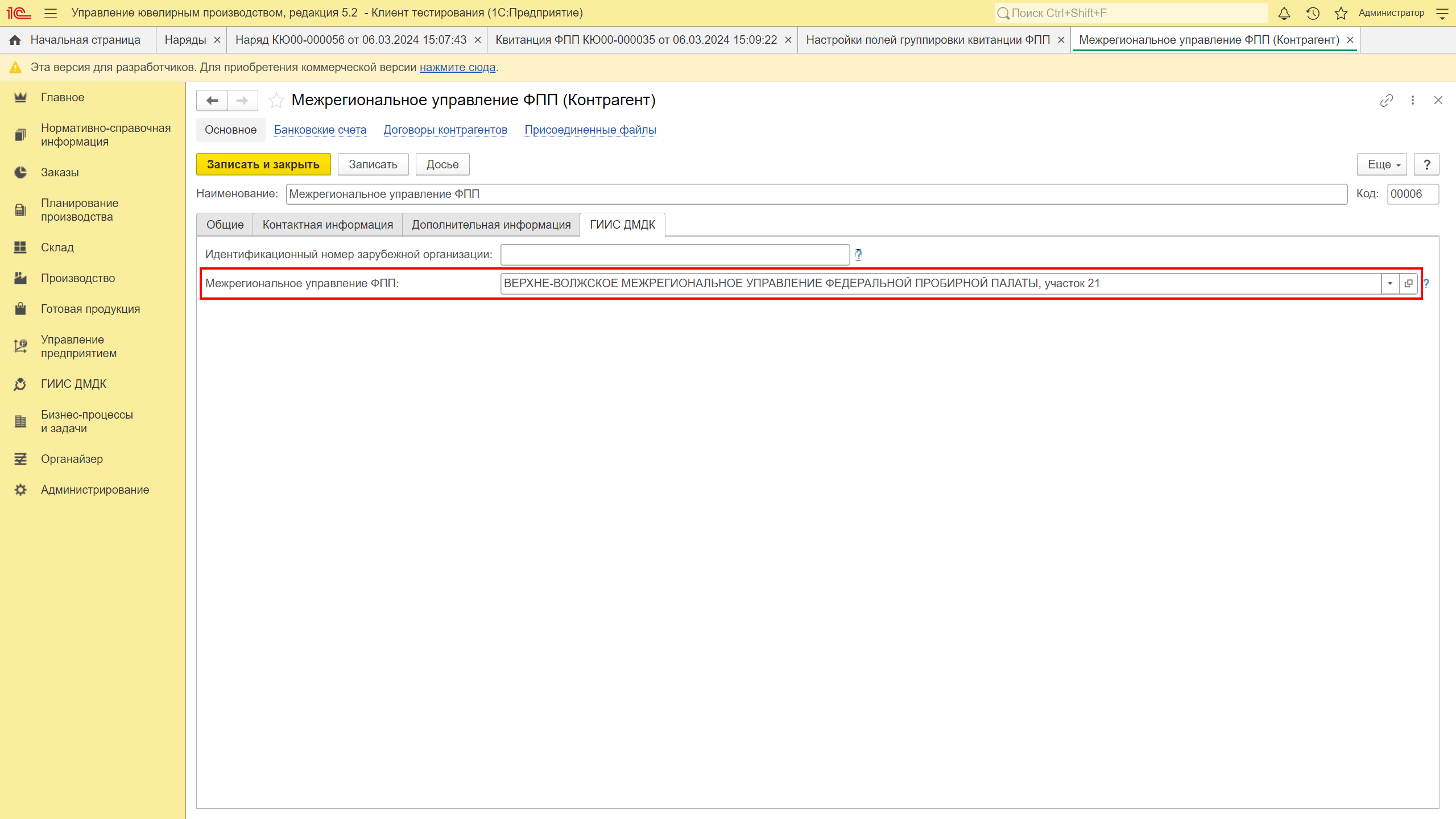Close the Настройки полей группировки tab
This screenshot has width=1456, height=819.
pos(1061,40)
